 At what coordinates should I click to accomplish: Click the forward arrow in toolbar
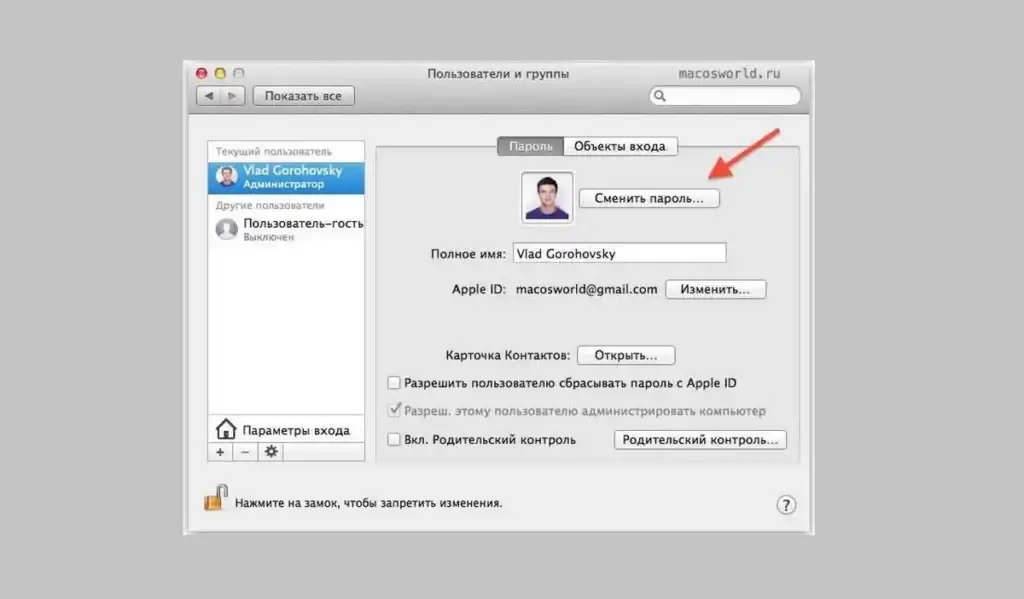(x=232, y=96)
